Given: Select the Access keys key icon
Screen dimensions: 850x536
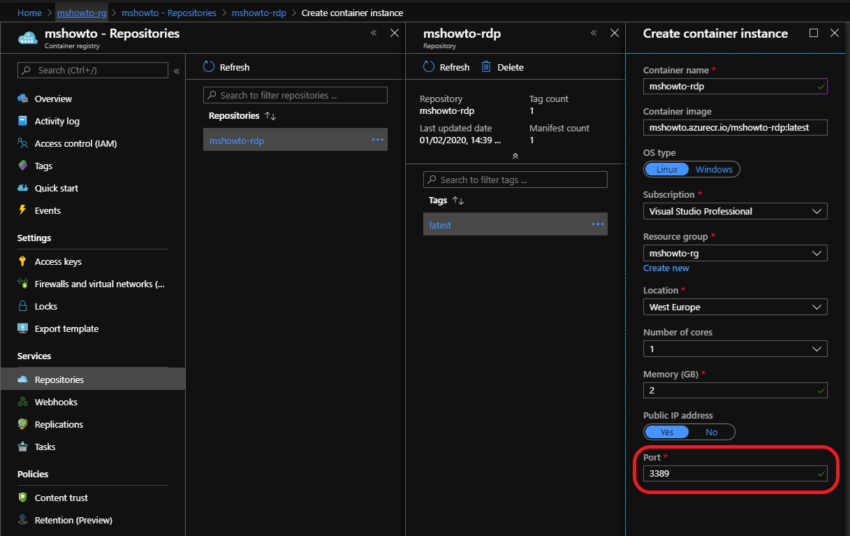Looking at the screenshot, I should click(x=23, y=262).
